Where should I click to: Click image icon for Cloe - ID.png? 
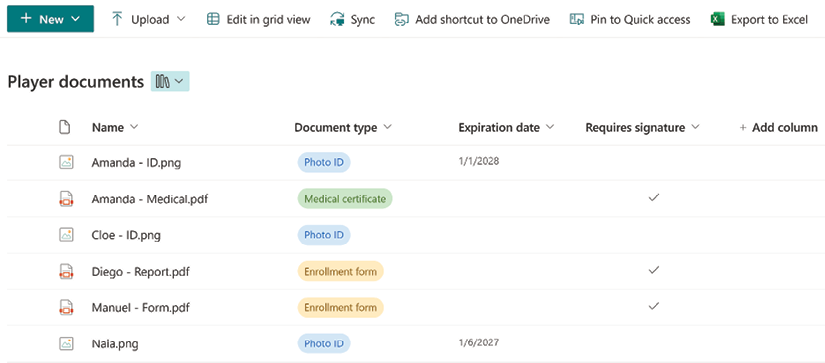click(x=66, y=235)
